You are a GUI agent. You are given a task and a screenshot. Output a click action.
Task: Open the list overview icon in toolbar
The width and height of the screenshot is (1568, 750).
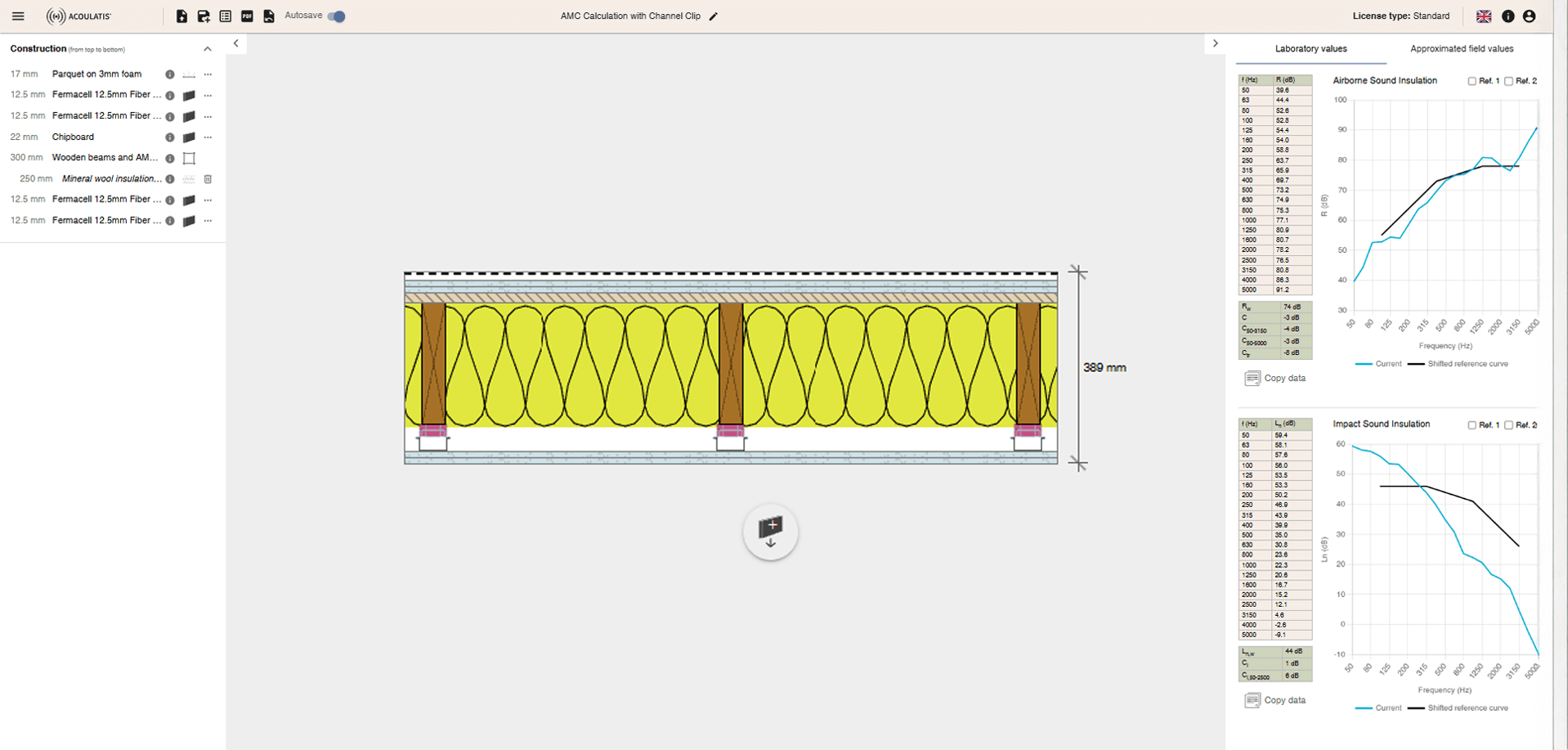click(226, 16)
